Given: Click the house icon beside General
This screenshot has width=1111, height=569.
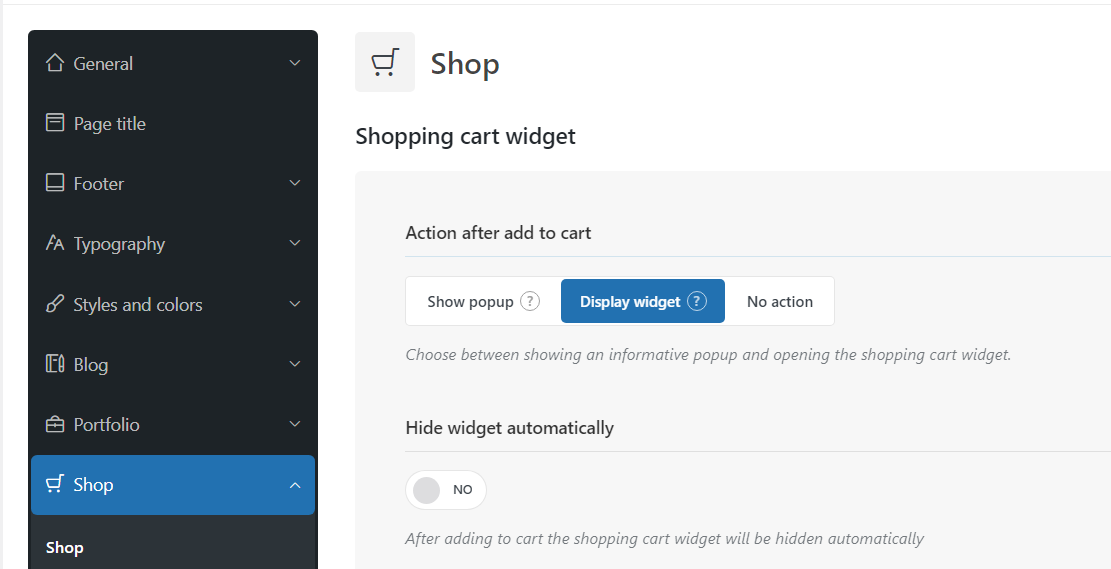Looking at the screenshot, I should pos(55,63).
